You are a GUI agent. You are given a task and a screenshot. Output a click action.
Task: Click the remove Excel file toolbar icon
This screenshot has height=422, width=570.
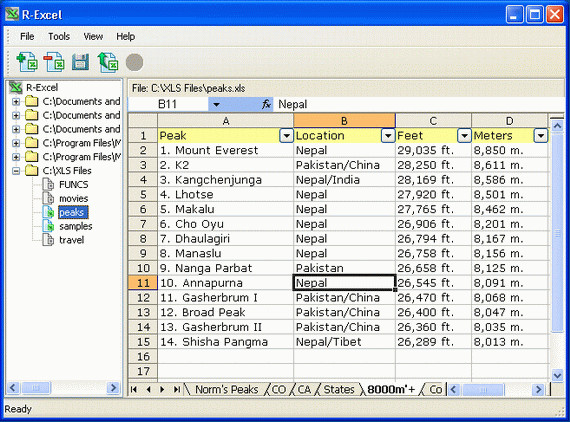point(54,62)
